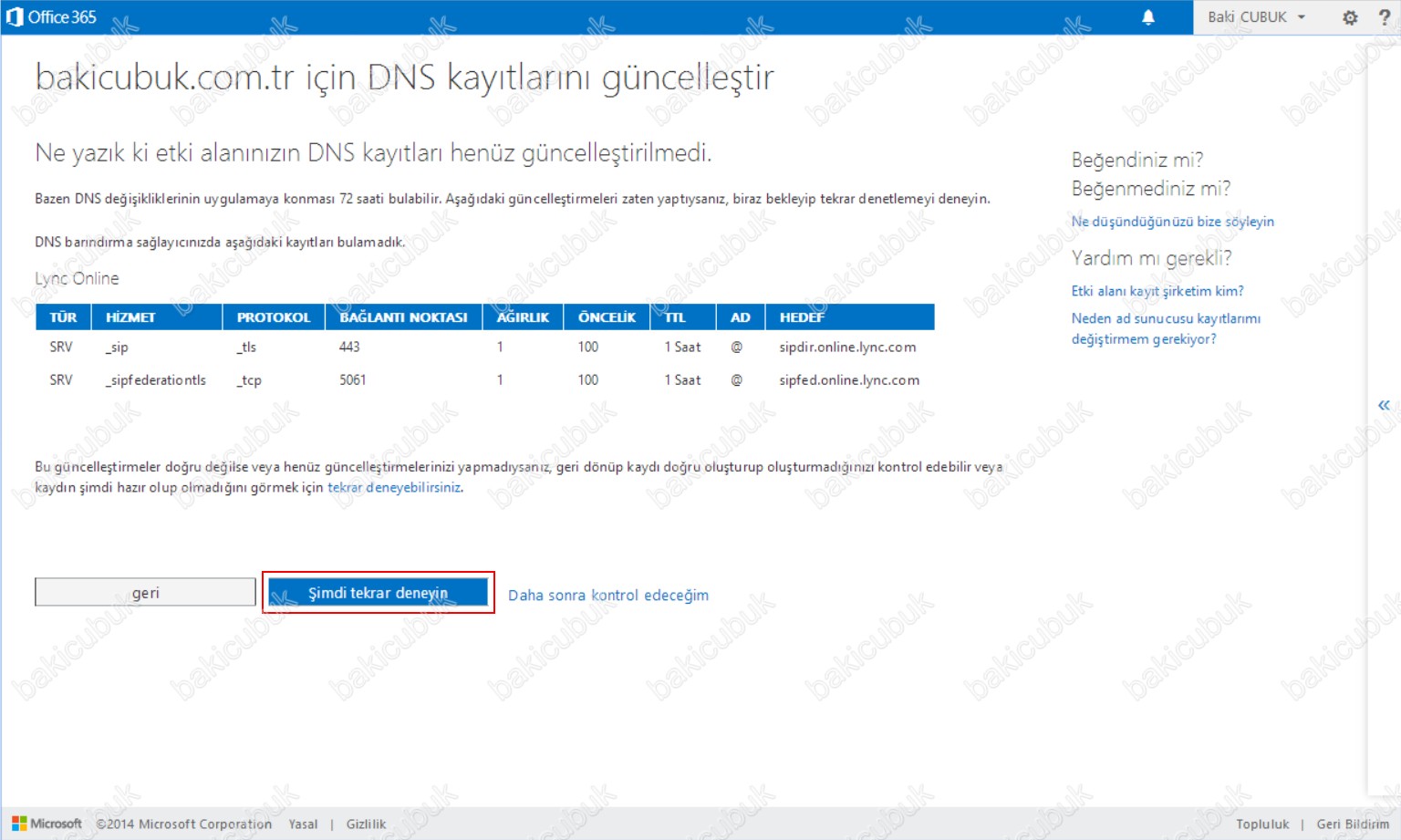Click 'Şimdi tekrar deneyin' button
The height and width of the screenshot is (840, 1401).
coord(378,592)
